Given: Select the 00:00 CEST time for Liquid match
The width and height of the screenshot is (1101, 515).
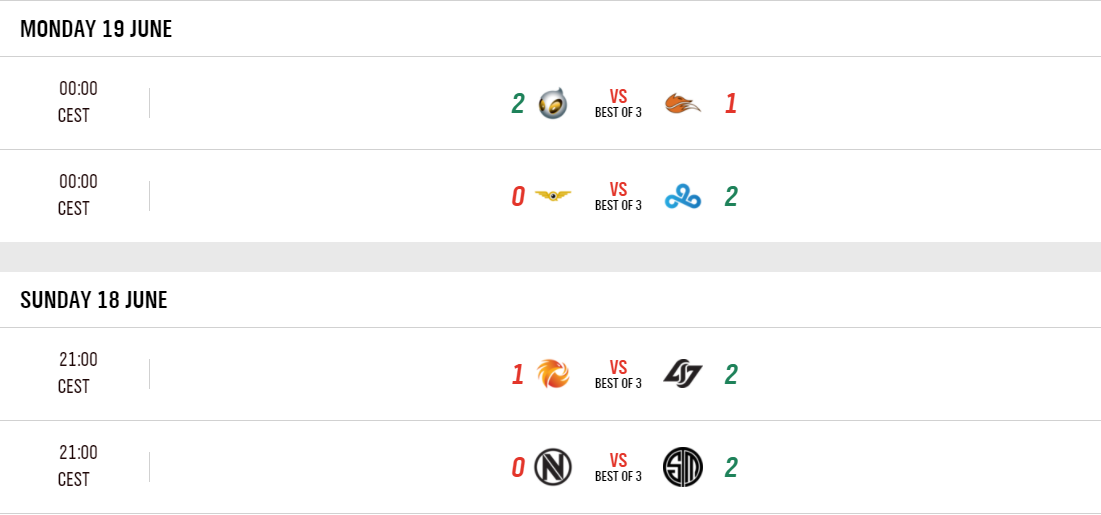Looking at the screenshot, I should (x=77, y=102).
